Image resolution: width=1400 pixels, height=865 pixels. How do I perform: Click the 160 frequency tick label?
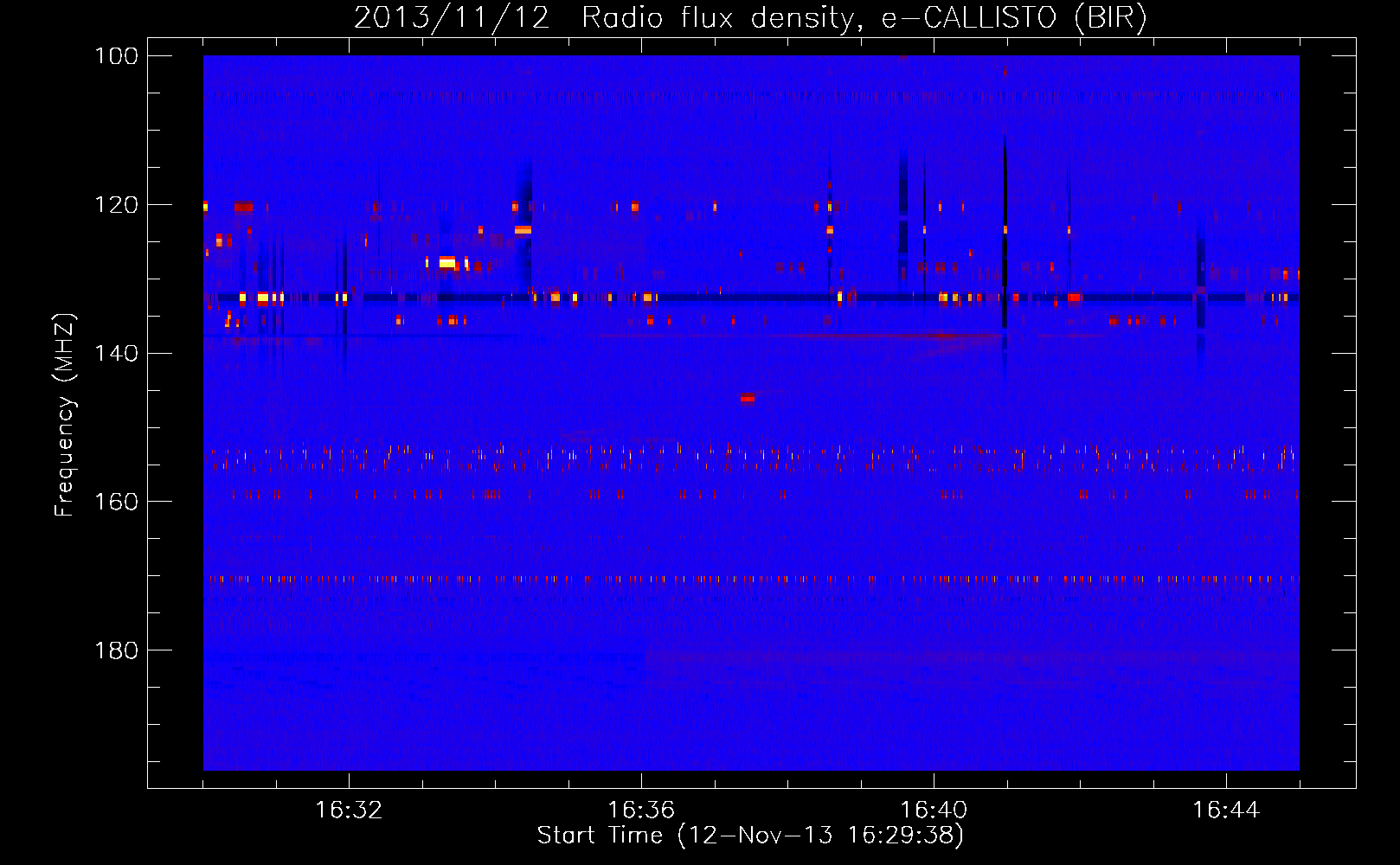[117, 502]
